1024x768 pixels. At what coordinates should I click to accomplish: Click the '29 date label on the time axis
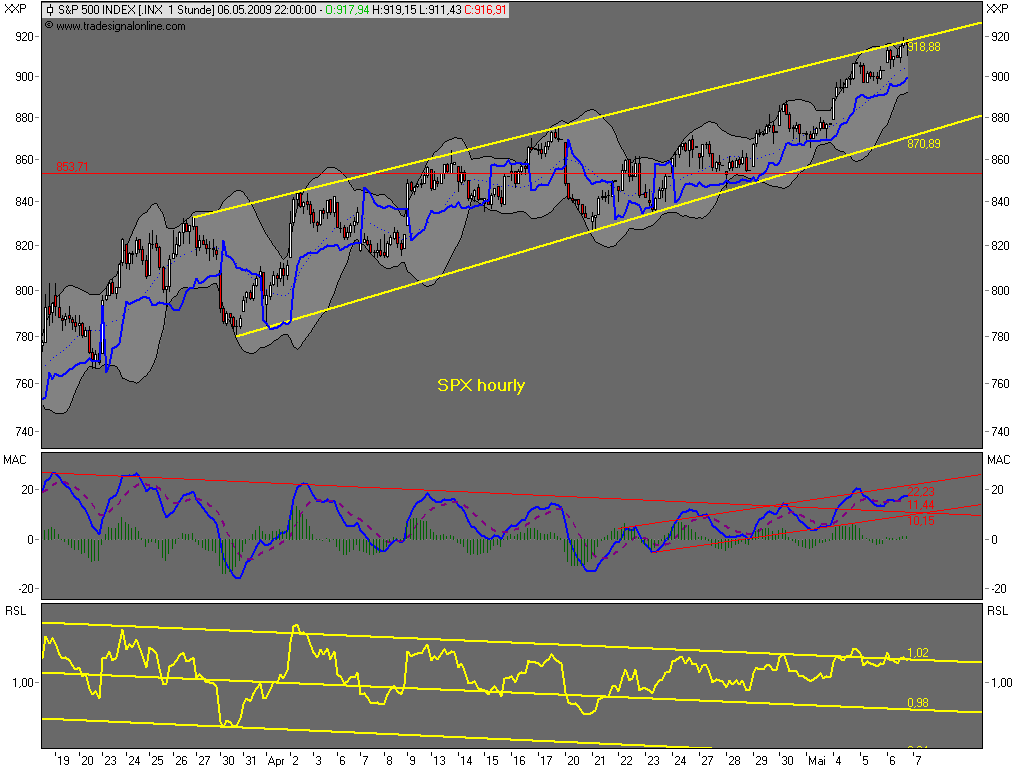[760, 761]
